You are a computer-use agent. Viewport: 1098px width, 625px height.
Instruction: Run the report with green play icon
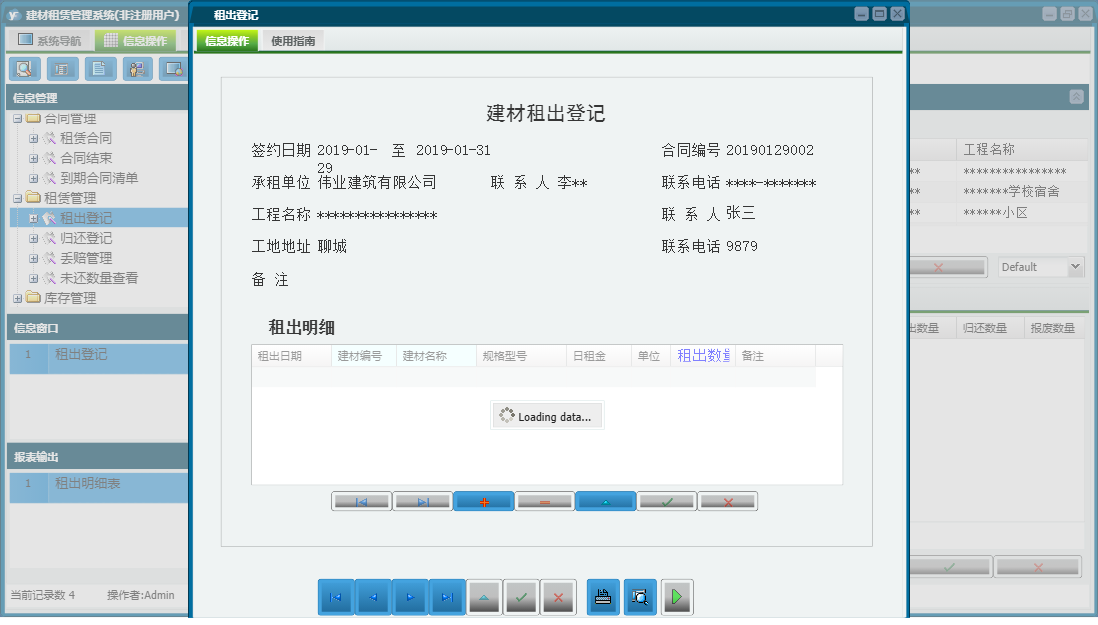(x=676, y=597)
